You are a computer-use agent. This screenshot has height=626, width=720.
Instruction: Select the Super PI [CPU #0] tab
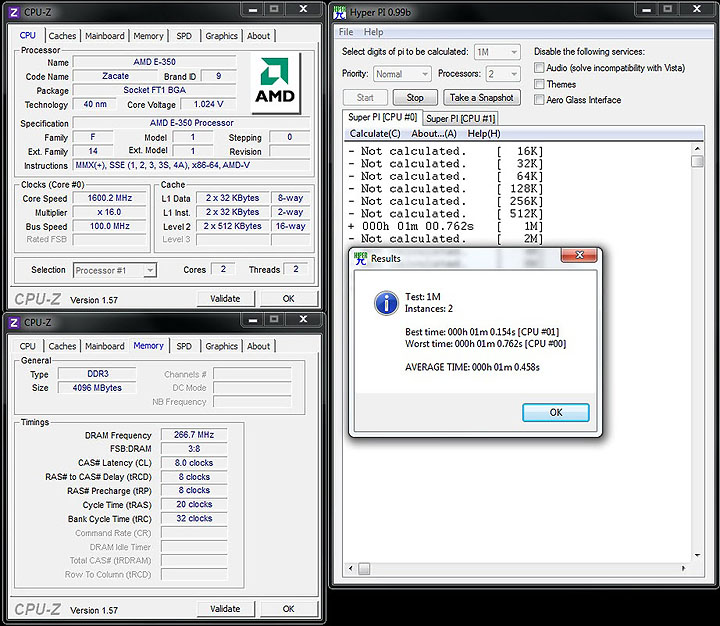pyautogui.click(x=382, y=117)
